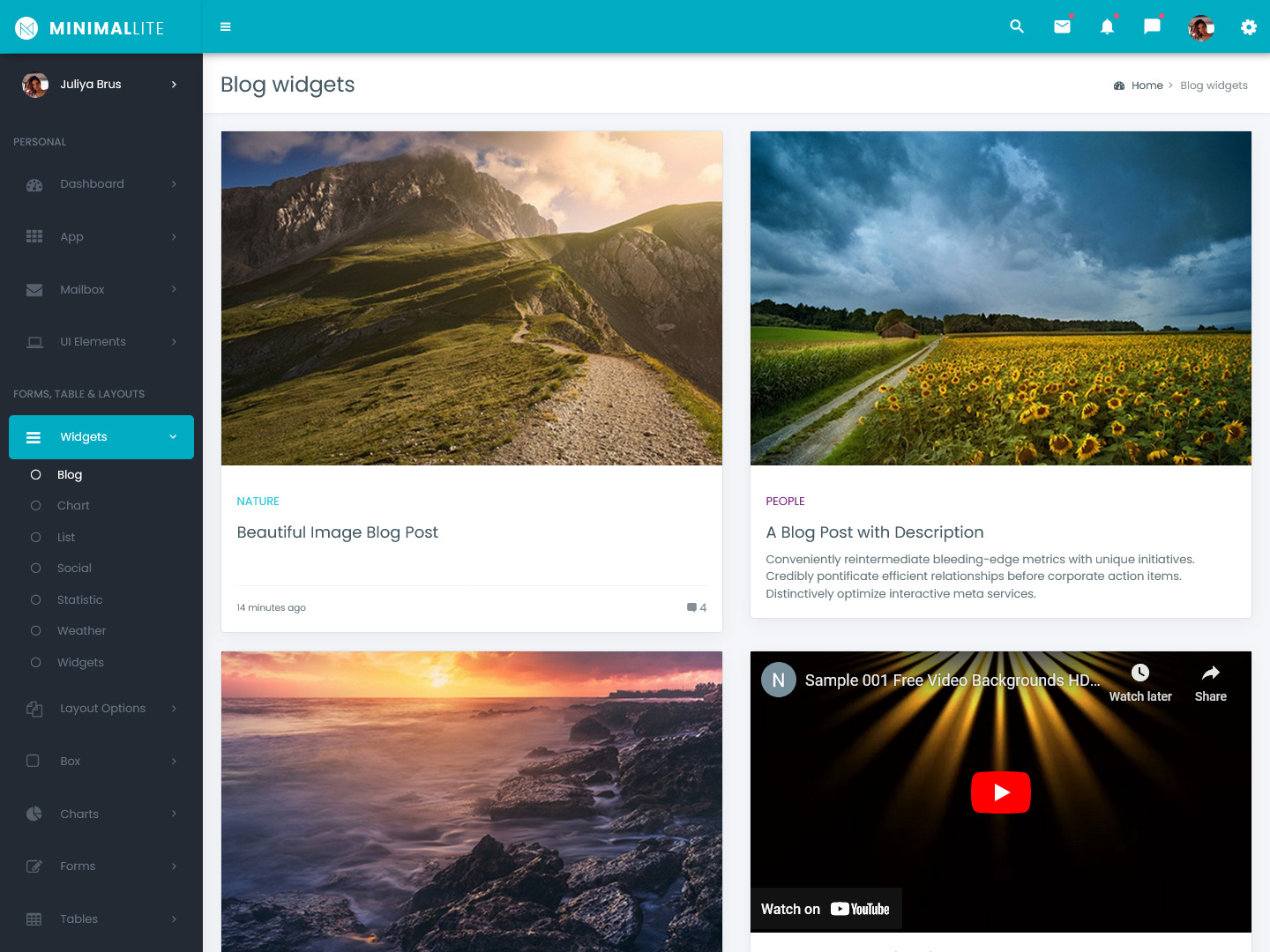Select the Weather submenu item
Screen dimensions: 1270x952
click(81, 631)
